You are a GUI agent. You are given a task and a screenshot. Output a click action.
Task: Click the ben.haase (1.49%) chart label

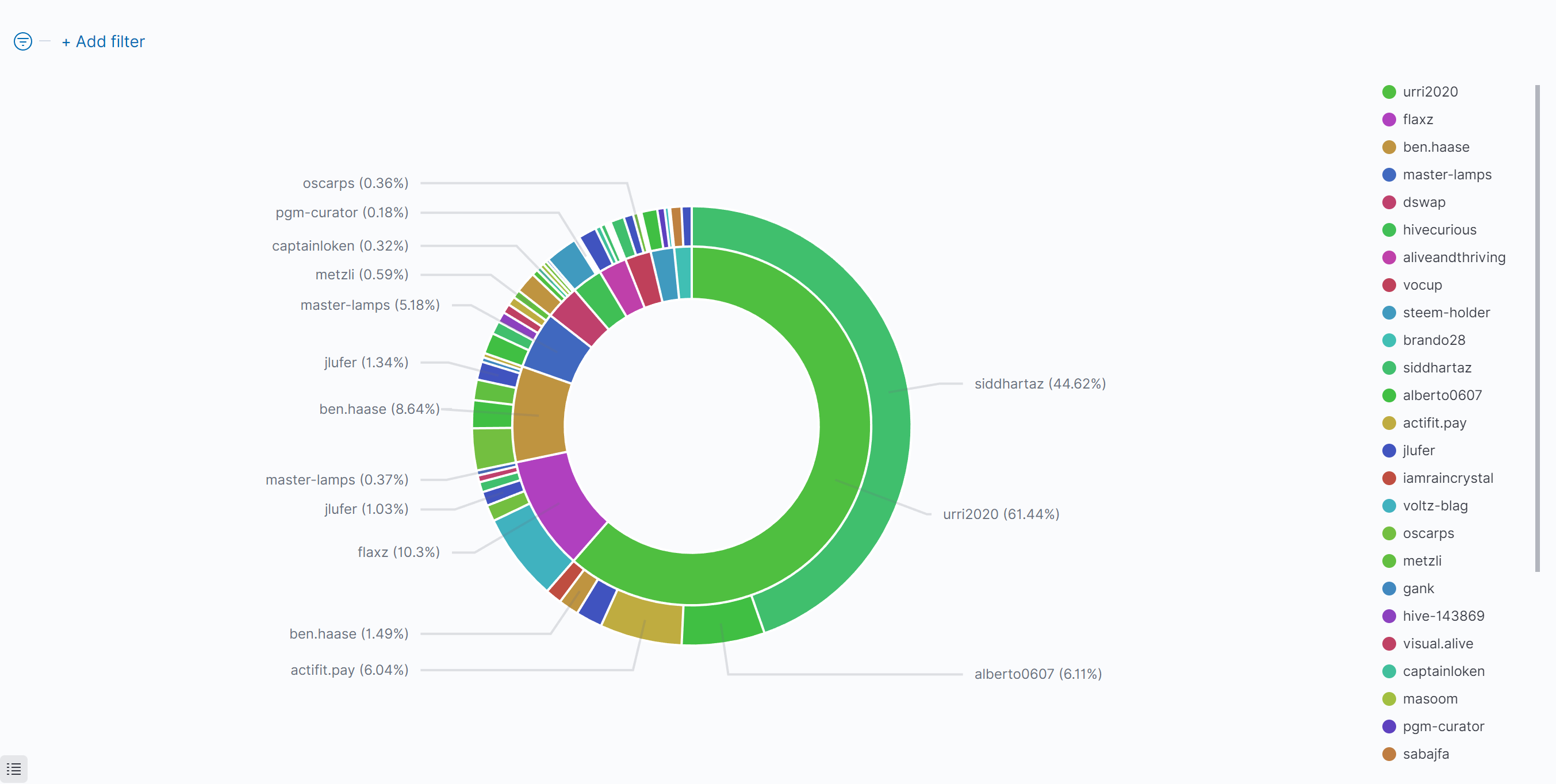click(x=348, y=633)
